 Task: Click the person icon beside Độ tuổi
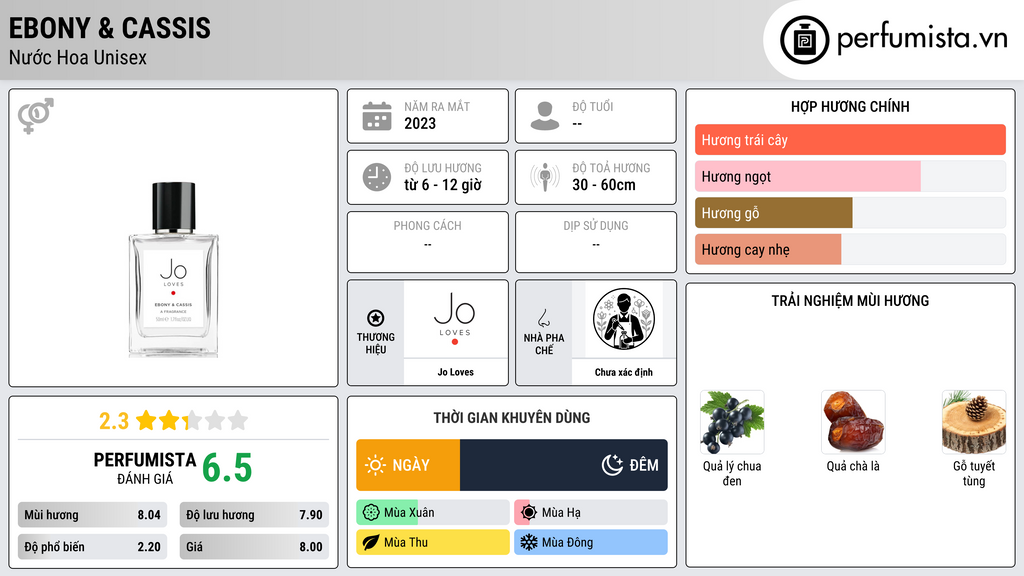tap(545, 116)
